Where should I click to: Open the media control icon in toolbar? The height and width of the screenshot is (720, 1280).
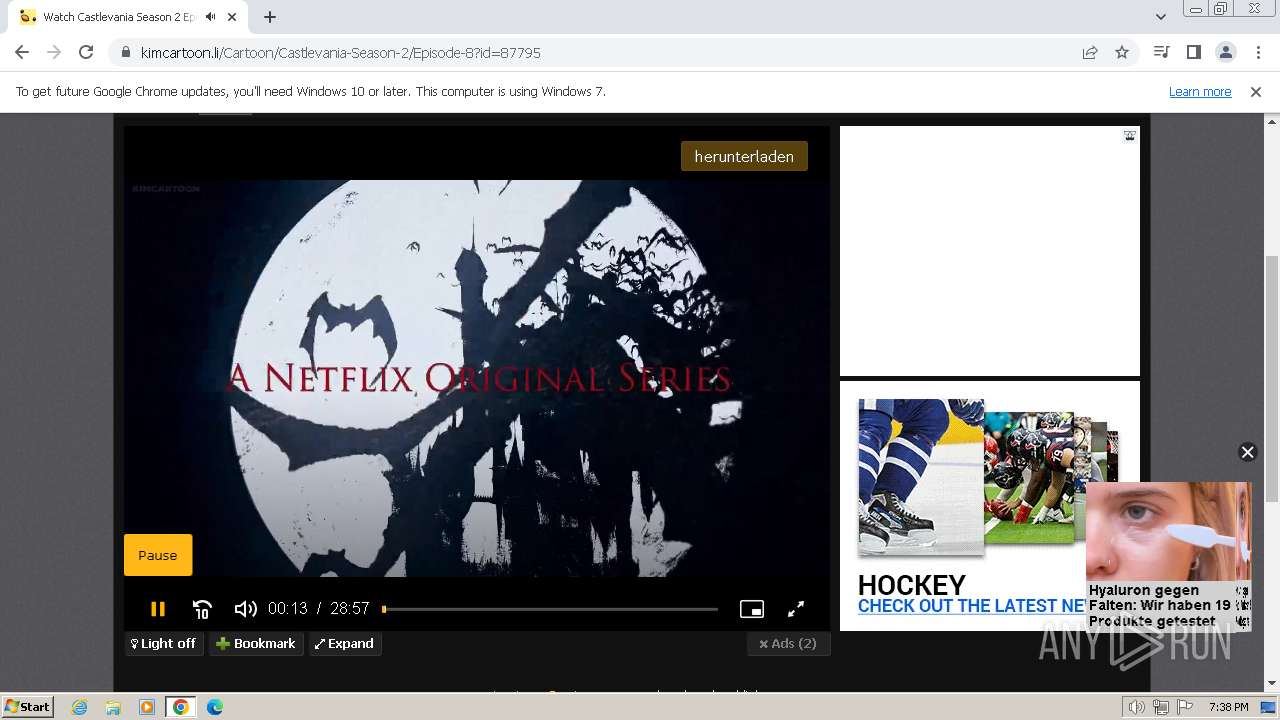1161,52
